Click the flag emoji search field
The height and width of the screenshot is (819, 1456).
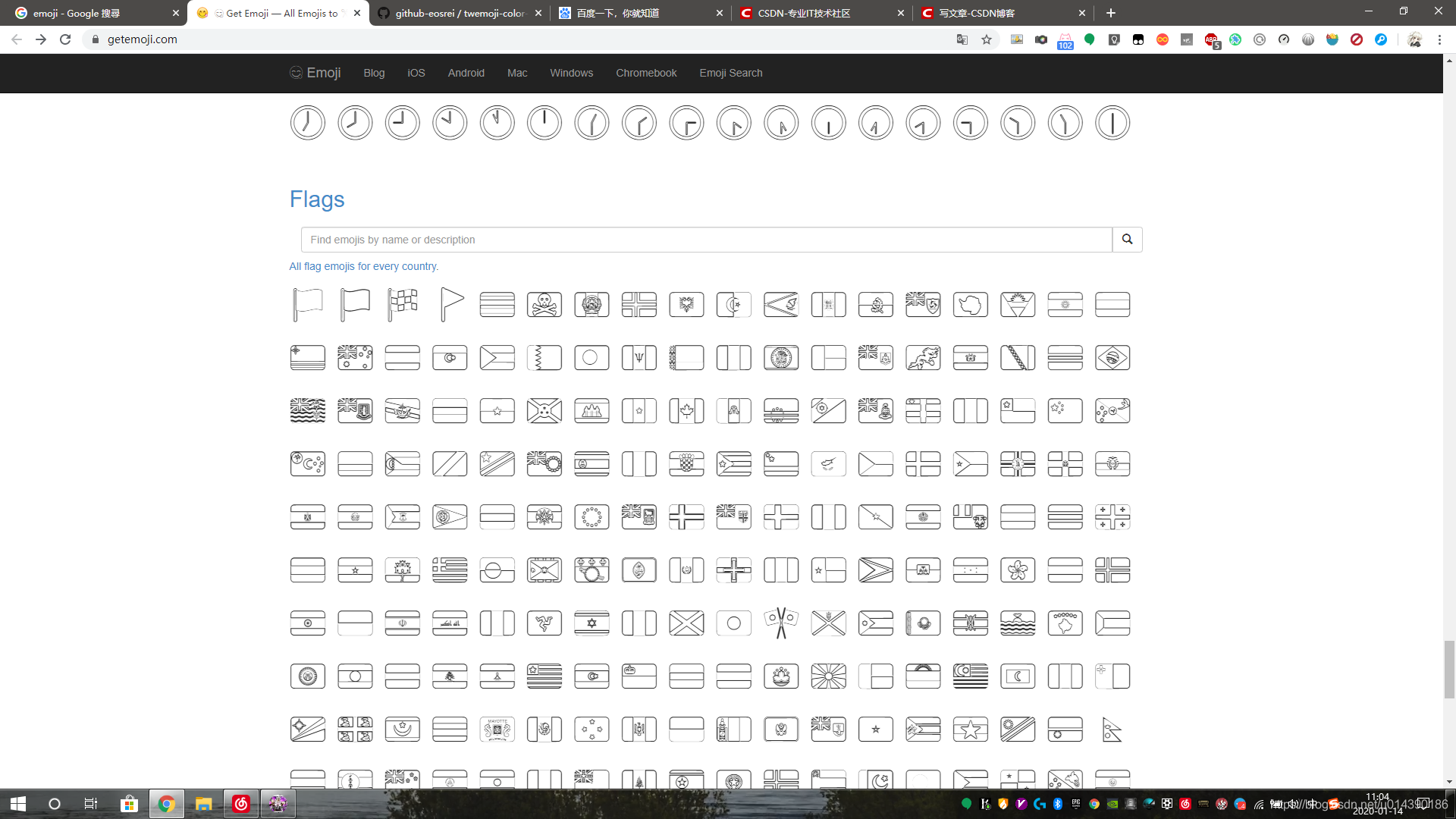(x=706, y=240)
